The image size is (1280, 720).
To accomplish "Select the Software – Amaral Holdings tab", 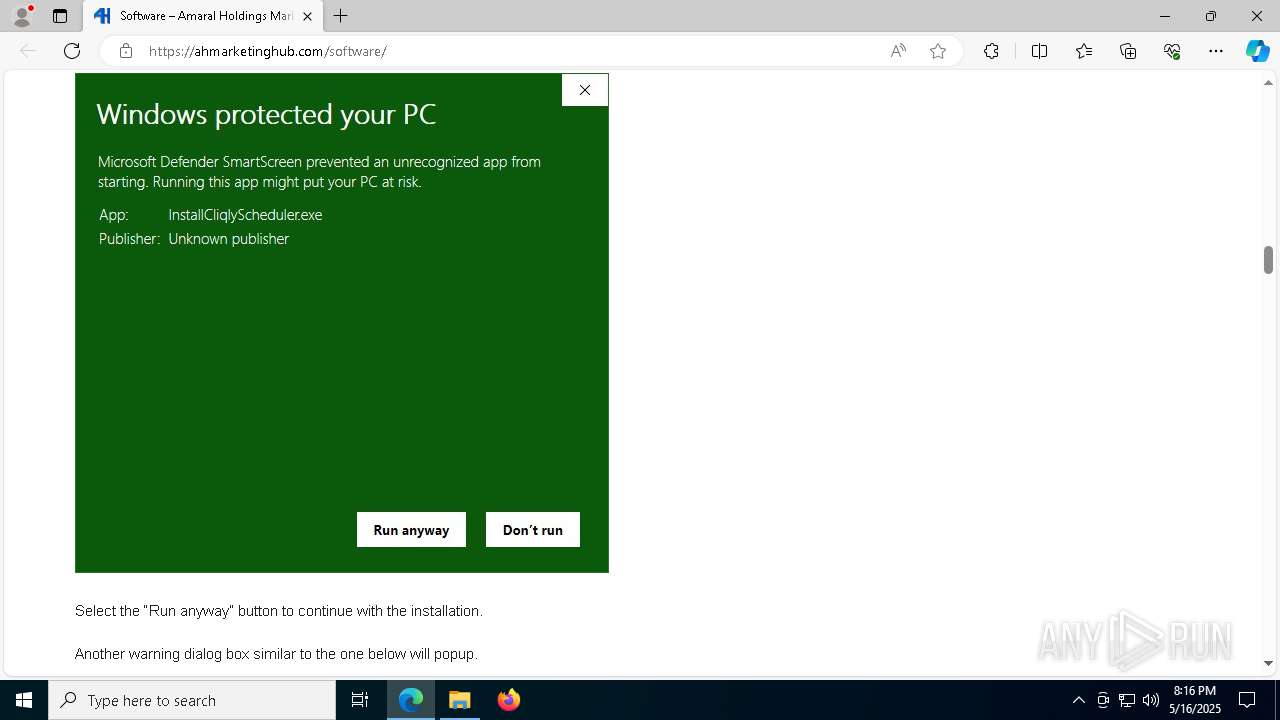I will pos(203,16).
